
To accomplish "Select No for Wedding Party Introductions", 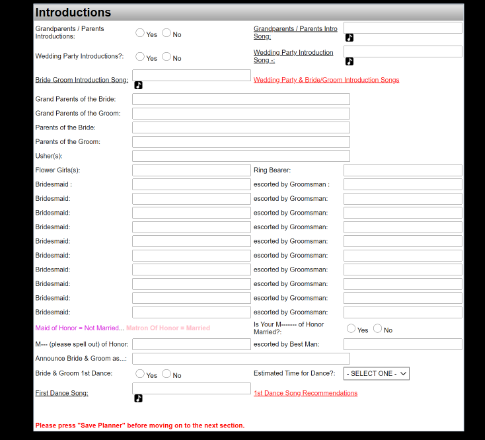I will click(x=166, y=57).
